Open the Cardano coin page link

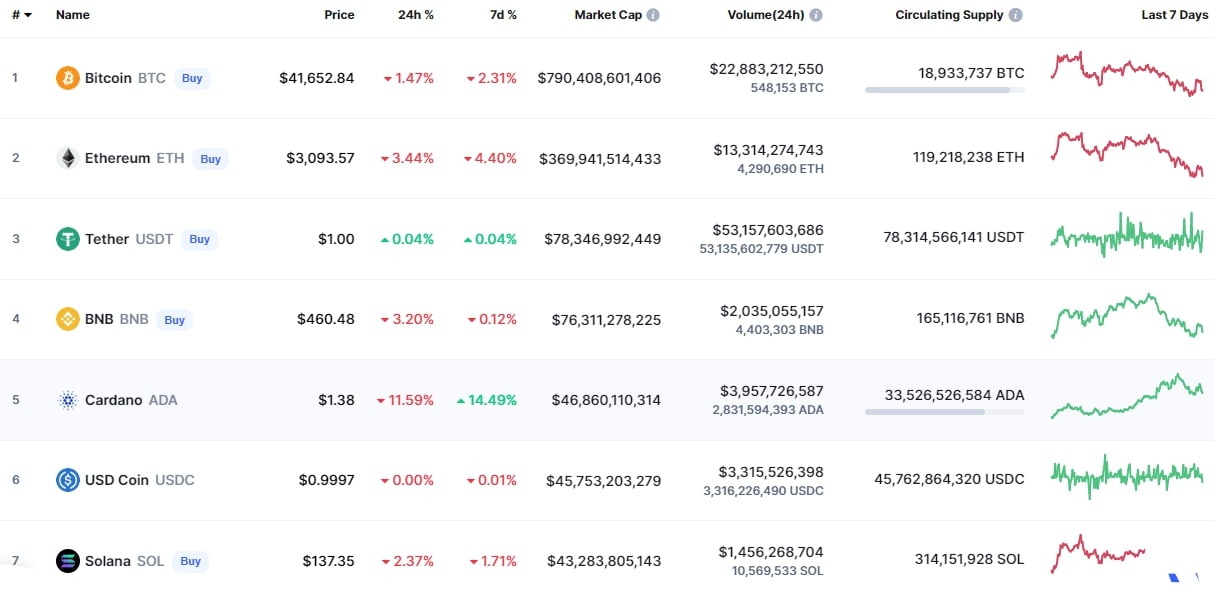point(113,400)
